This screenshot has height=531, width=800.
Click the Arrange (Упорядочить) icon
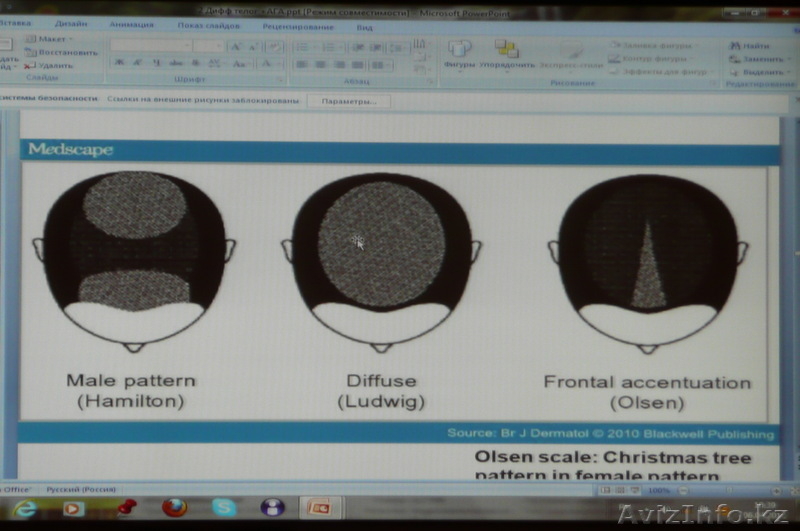tap(506, 52)
